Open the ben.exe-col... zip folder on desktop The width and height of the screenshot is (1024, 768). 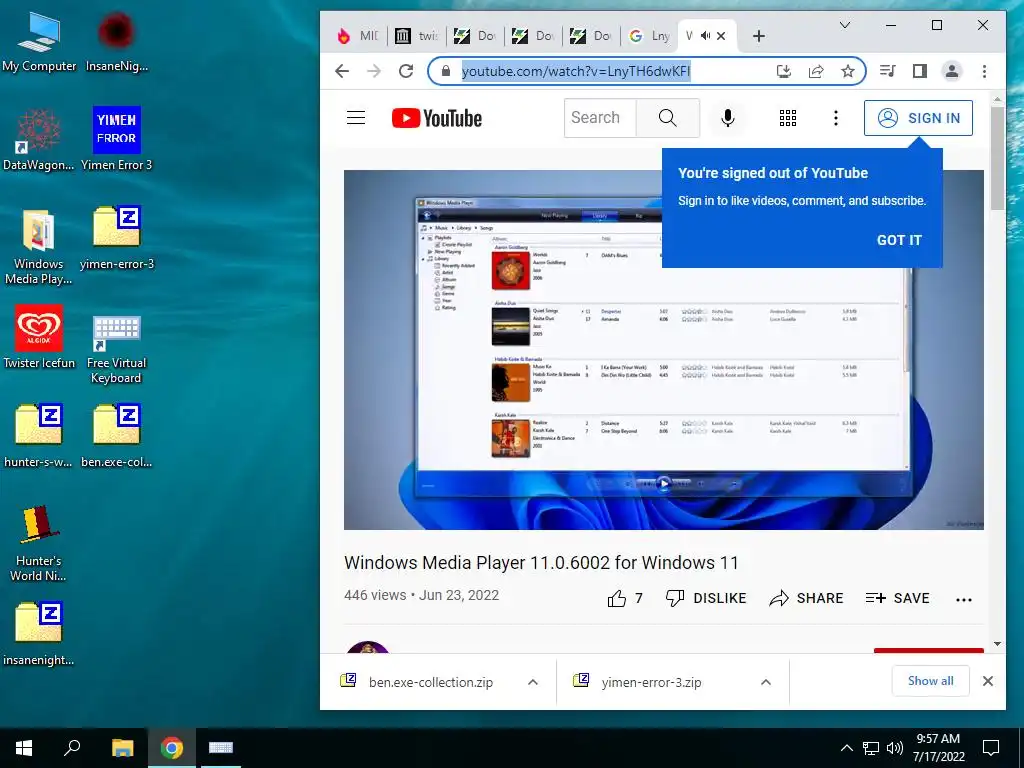[x=116, y=436]
